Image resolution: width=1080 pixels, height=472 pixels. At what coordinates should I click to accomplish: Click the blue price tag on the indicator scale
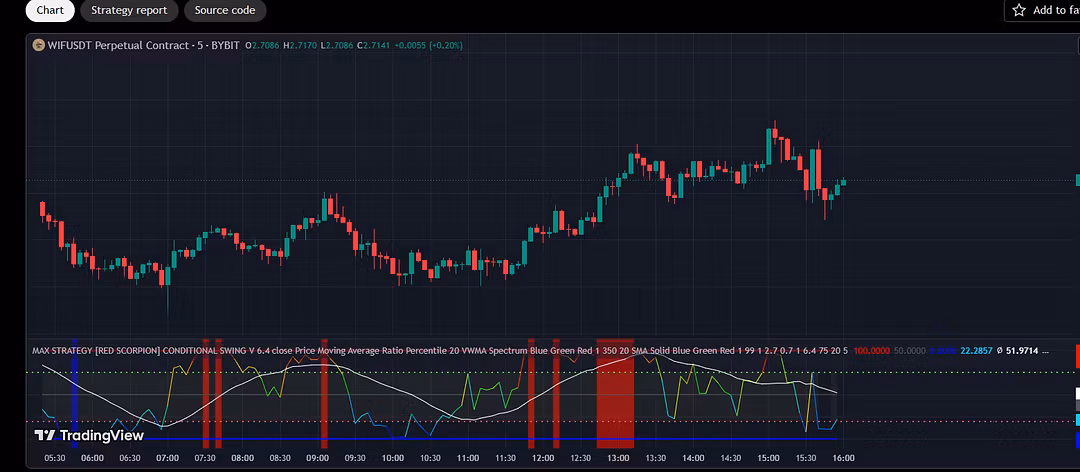coord(1077,438)
